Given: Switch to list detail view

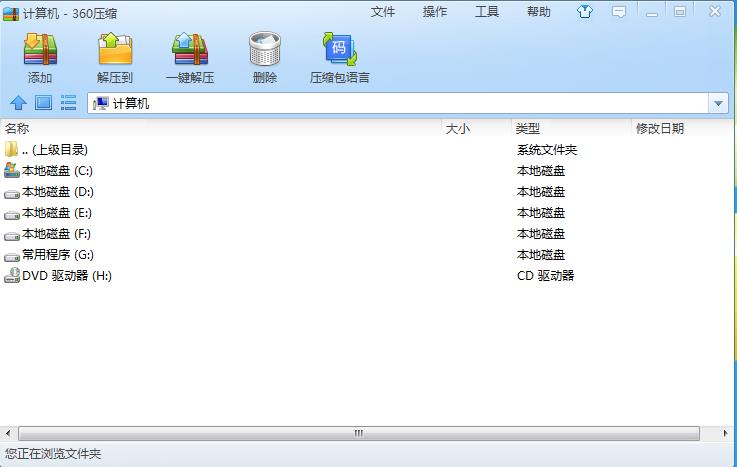Looking at the screenshot, I should click(69, 102).
